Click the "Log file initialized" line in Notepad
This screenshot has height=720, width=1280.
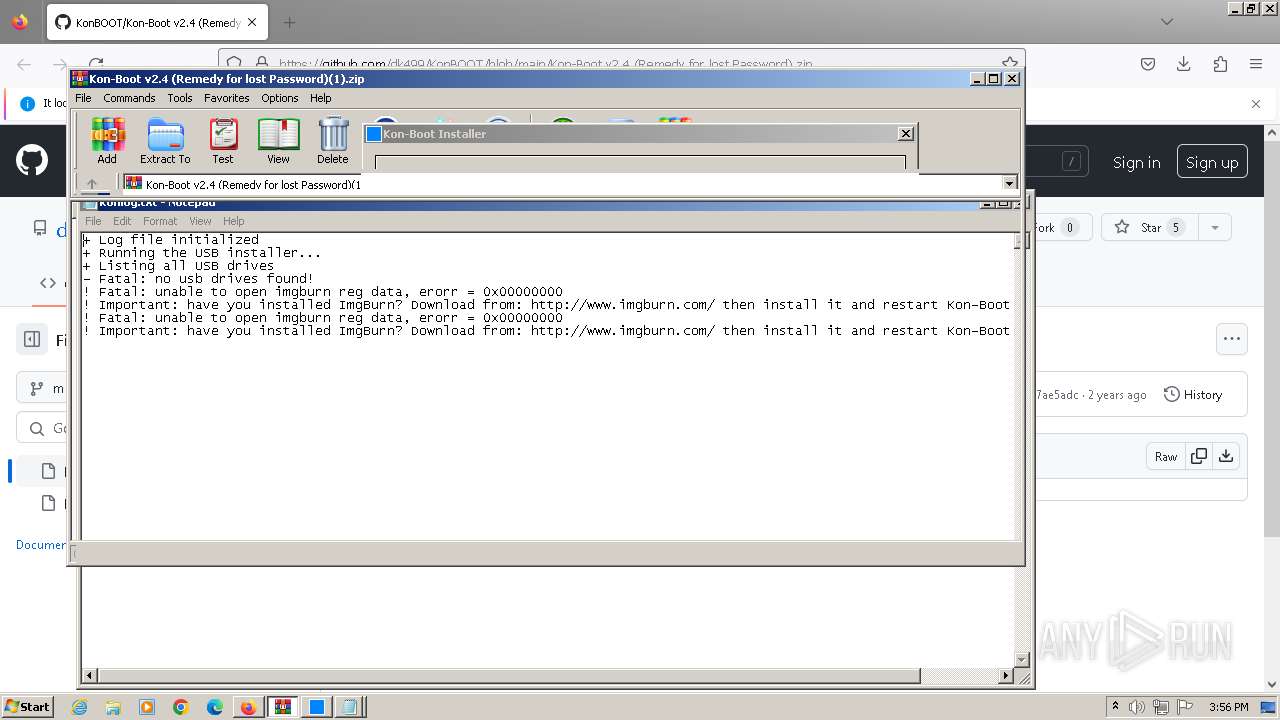pos(171,240)
